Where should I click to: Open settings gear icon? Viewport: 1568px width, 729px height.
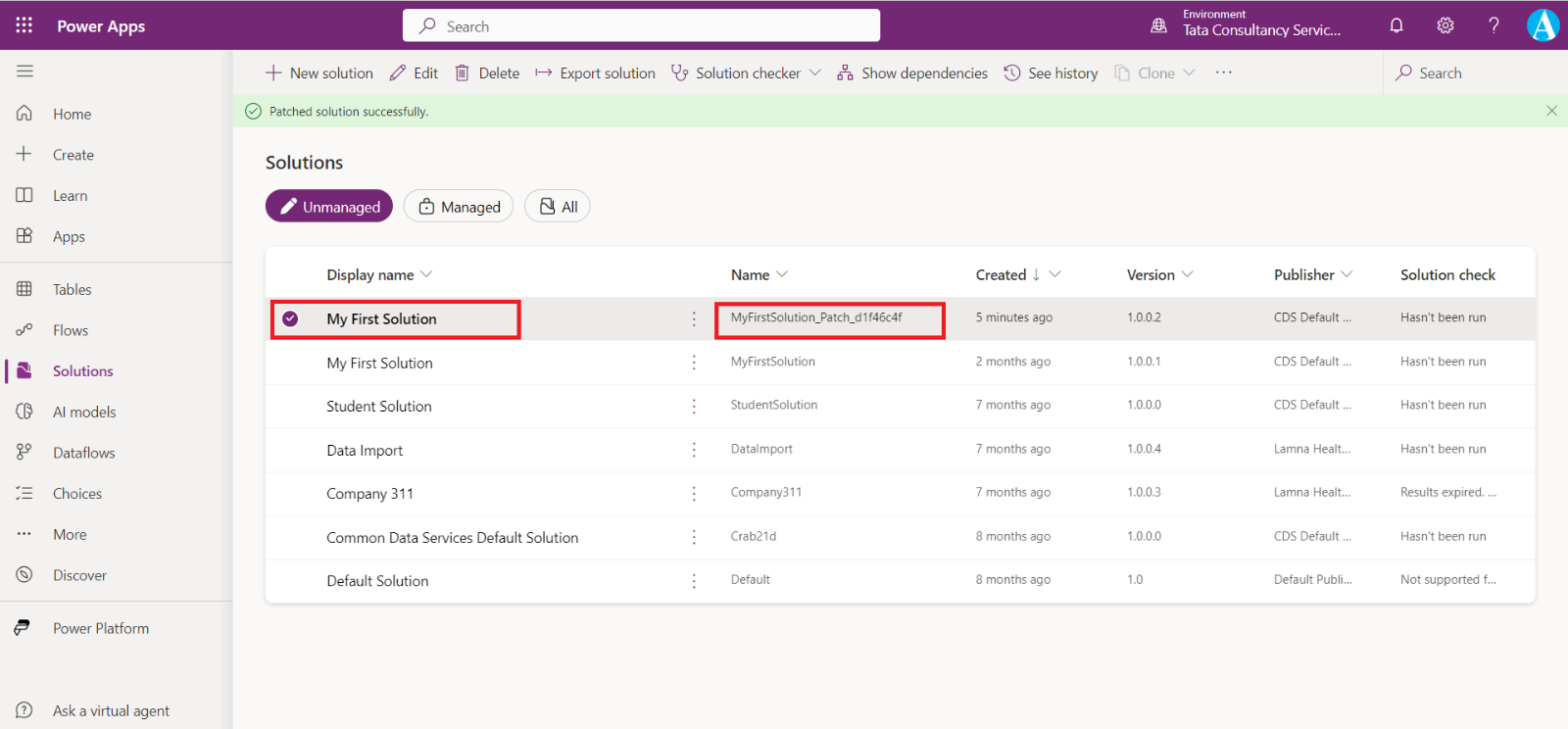[x=1445, y=25]
